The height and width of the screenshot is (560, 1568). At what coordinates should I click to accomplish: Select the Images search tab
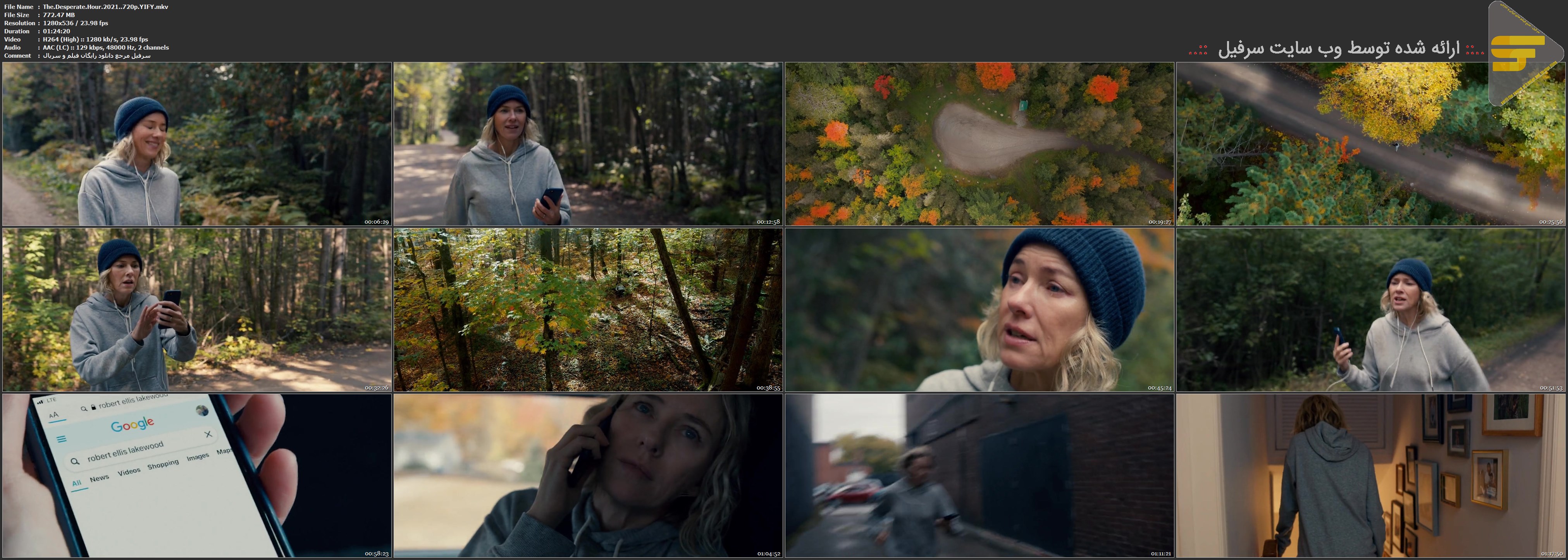[197, 457]
